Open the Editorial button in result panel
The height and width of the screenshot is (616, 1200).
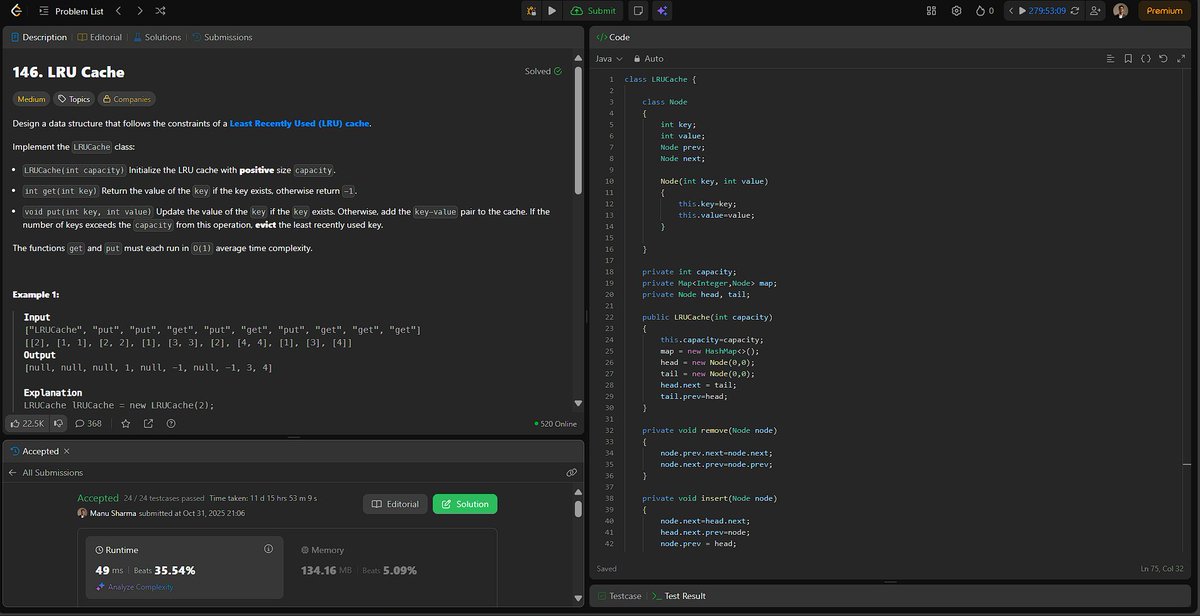(395, 504)
